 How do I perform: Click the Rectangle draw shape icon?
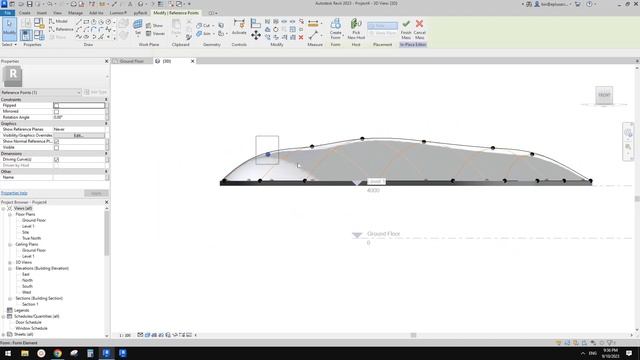click(x=86, y=22)
